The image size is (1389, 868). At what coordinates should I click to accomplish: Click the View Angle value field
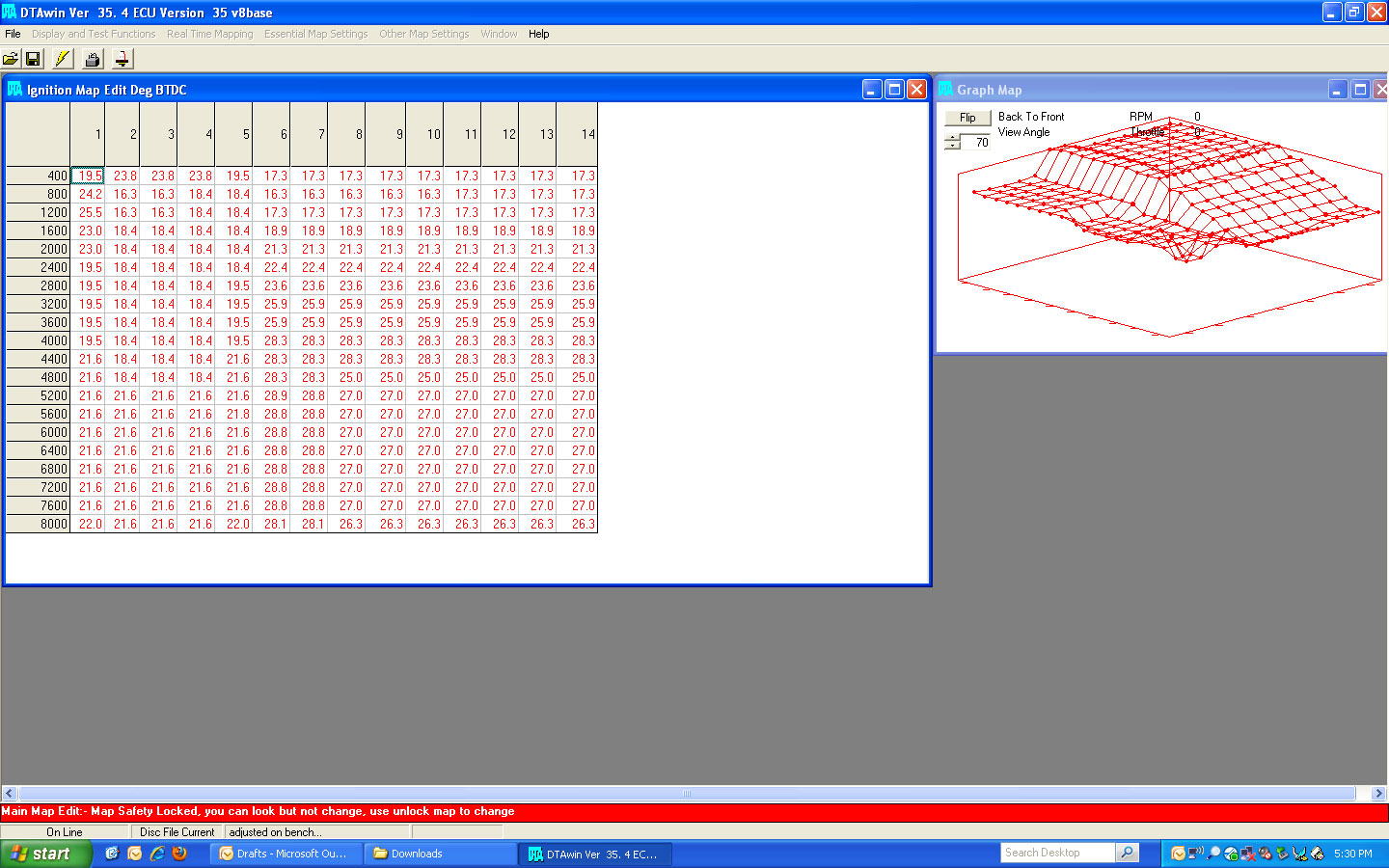(977, 143)
